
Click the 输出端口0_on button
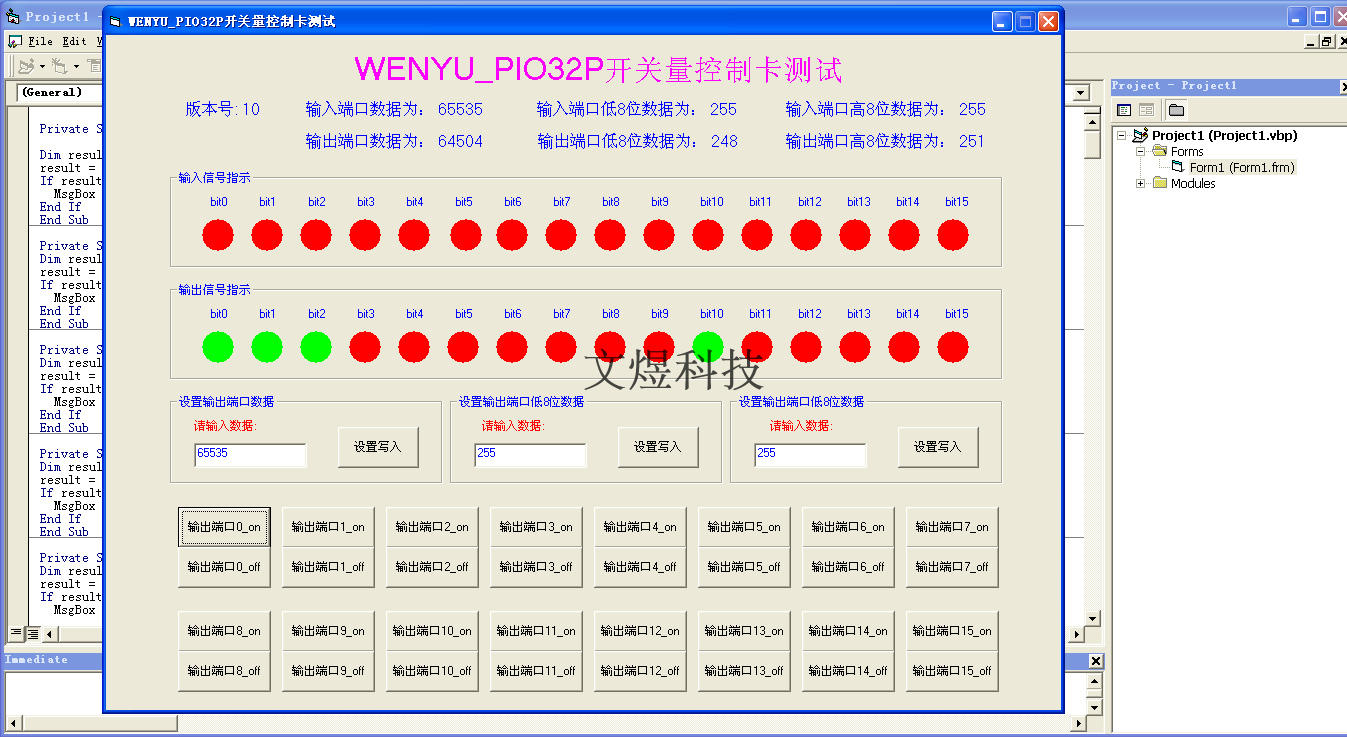(x=224, y=527)
